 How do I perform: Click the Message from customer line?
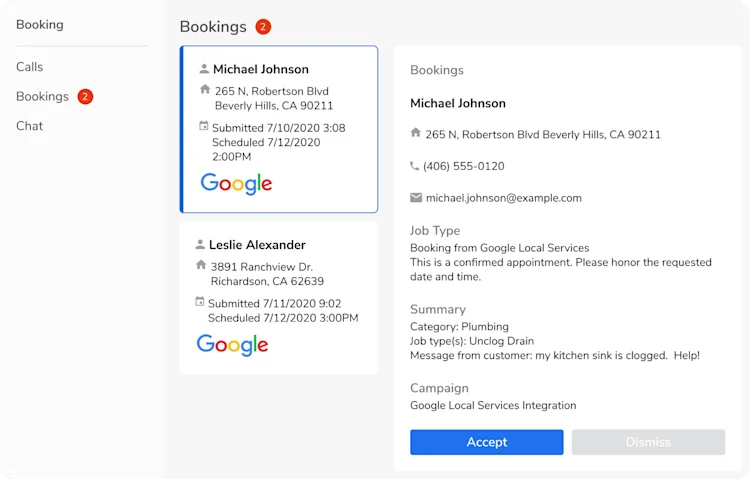tap(555, 356)
